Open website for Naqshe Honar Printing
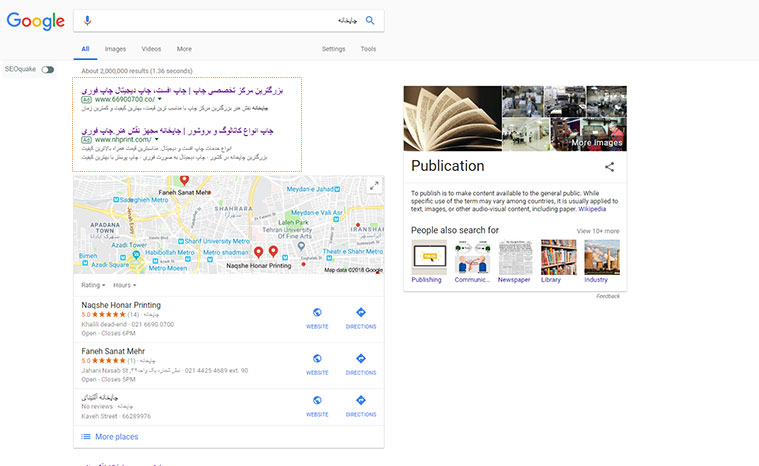Screen dimensions: 759x466 (317, 318)
